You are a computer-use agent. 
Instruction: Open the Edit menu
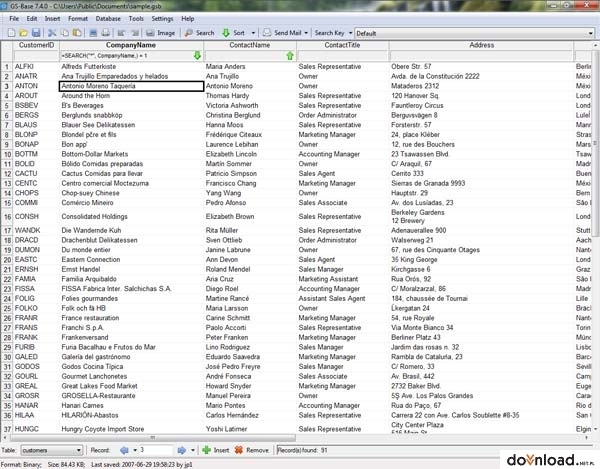[32, 18]
